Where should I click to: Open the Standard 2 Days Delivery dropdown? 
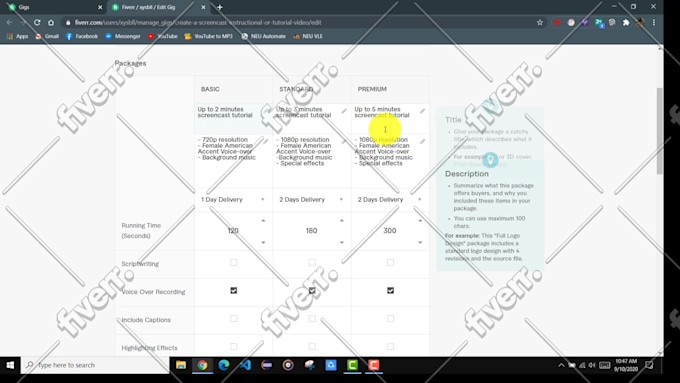pyautogui.click(x=312, y=200)
